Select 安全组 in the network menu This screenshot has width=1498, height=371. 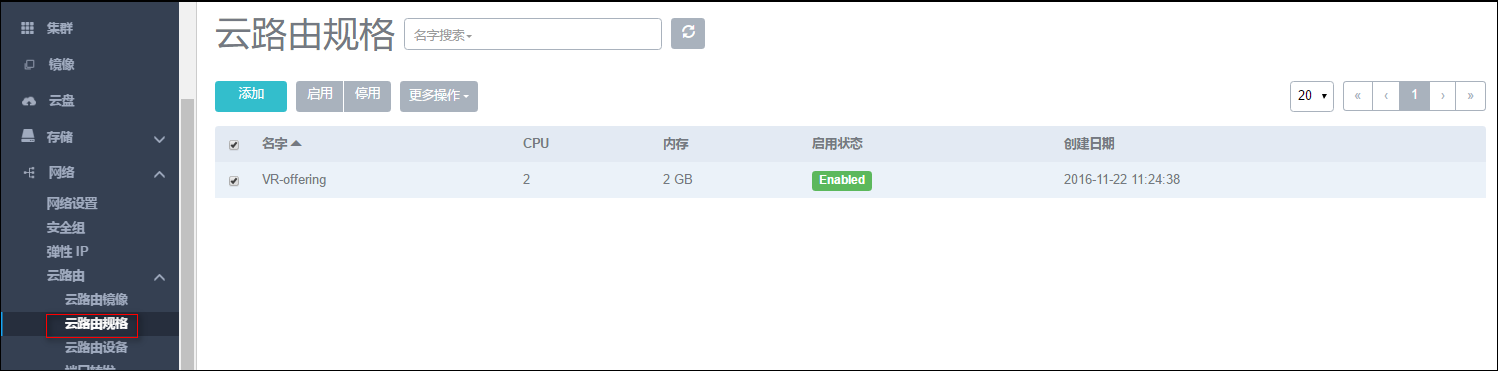coord(66,227)
